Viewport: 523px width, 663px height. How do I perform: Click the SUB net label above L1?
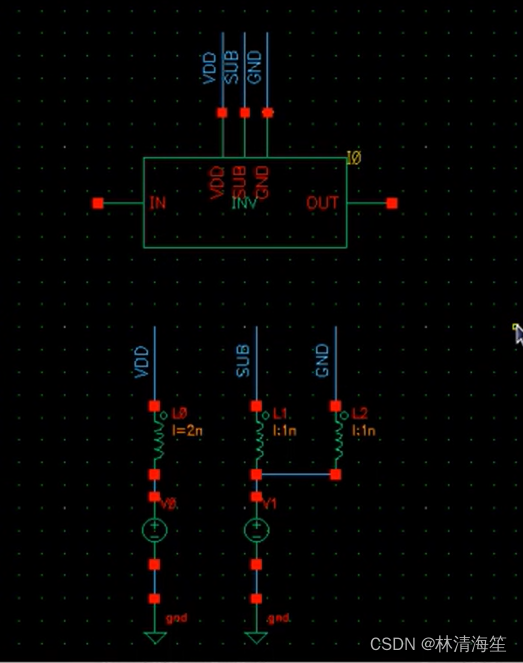pyautogui.click(x=243, y=361)
